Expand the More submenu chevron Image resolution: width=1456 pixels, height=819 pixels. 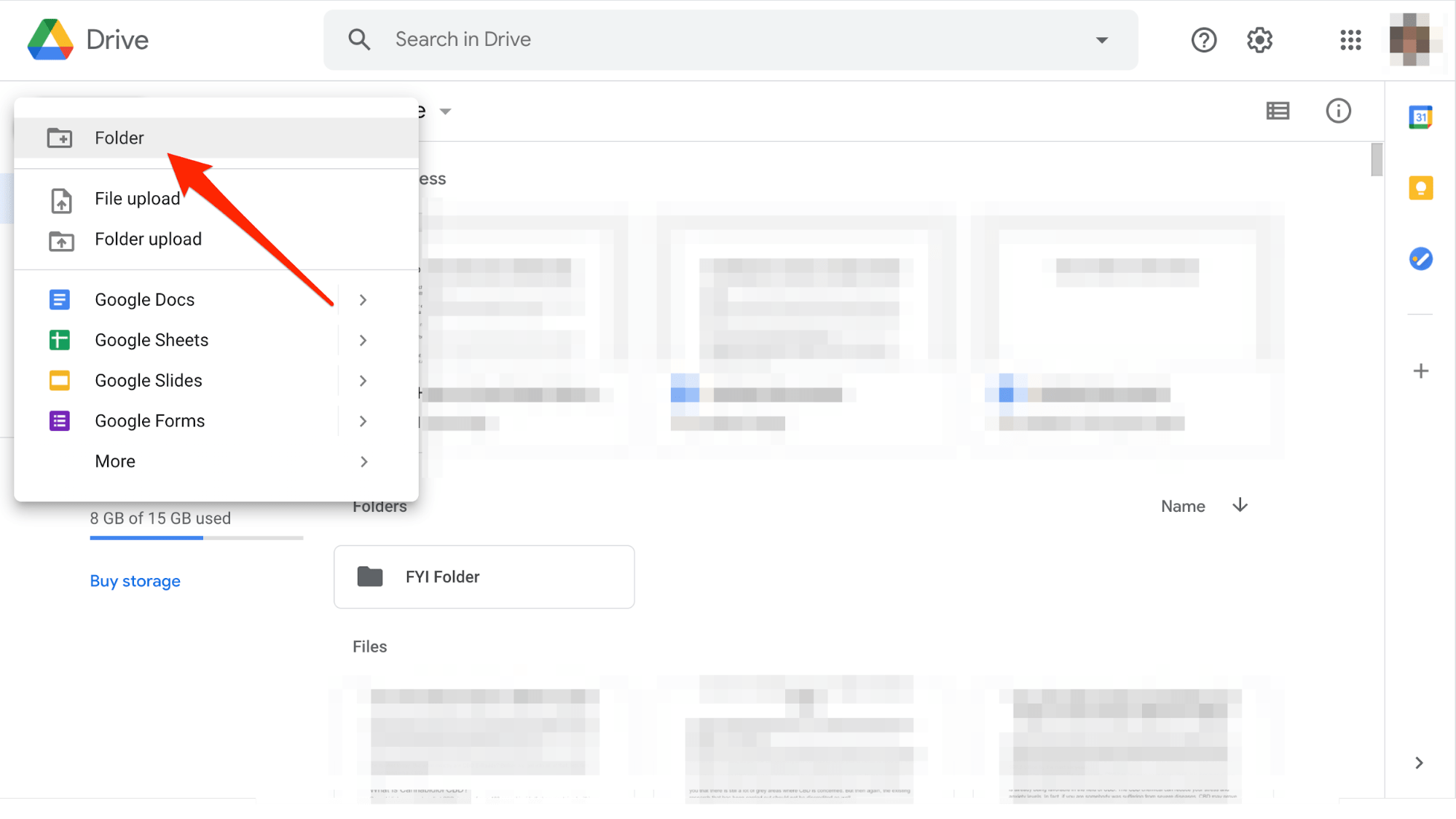(x=363, y=462)
